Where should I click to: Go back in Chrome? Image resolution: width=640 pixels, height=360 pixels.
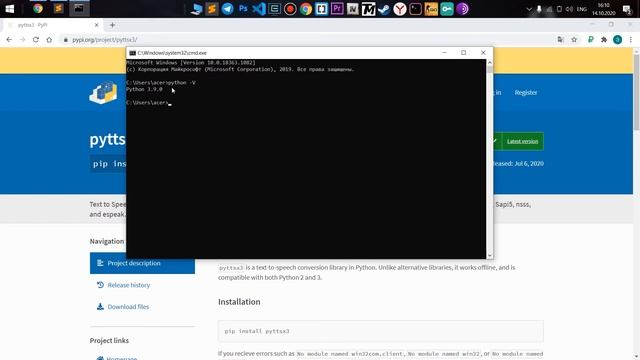click(x=9, y=40)
